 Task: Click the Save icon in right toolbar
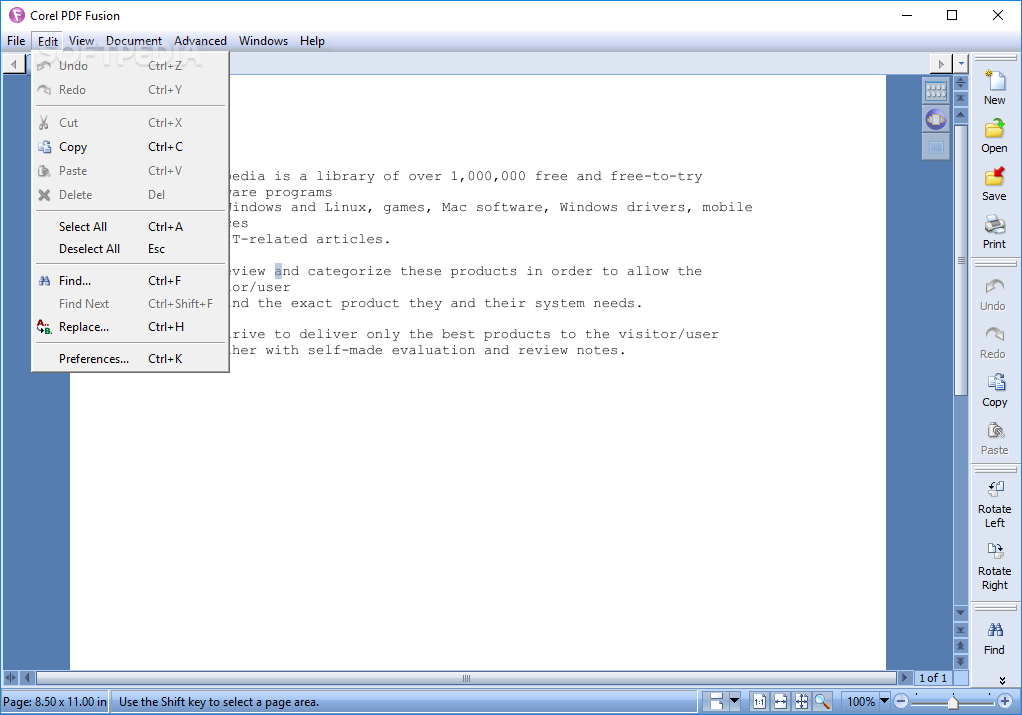pos(995,176)
